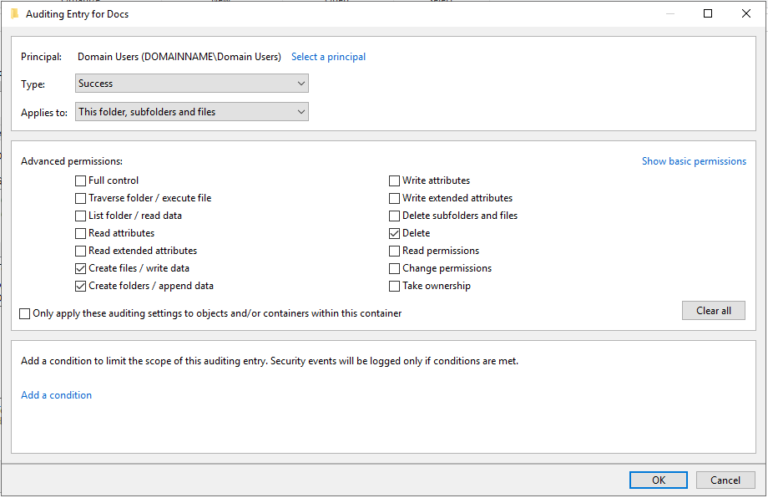Confirm with the OK button
Image resolution: width=768 pixels, height=498 pixels.
pos(658,480)
